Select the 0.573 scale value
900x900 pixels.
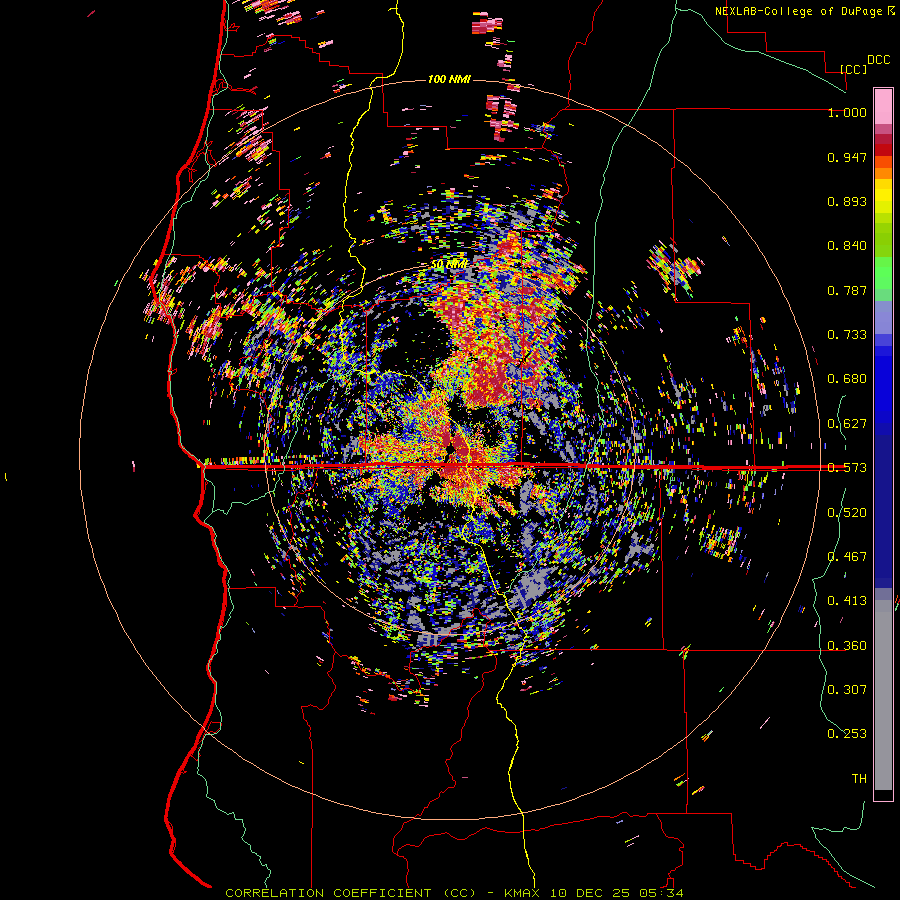[847, 468]
